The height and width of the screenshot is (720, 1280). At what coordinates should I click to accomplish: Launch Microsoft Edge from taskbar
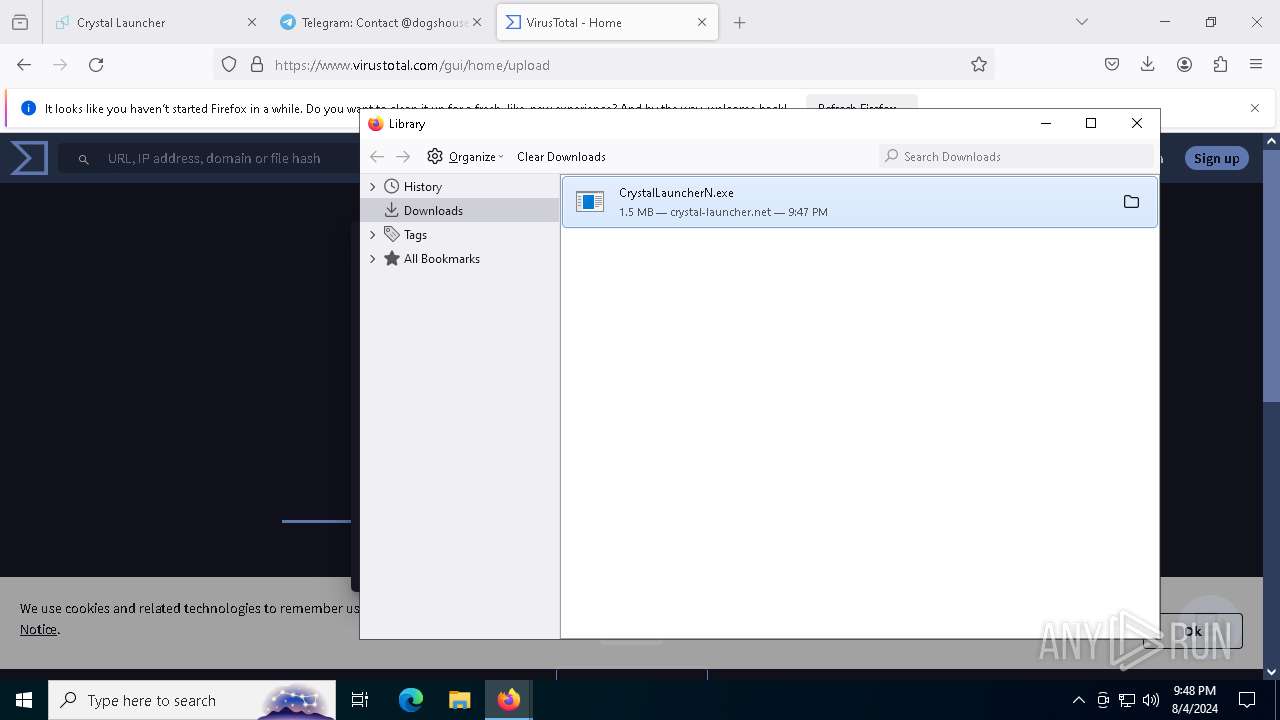411,700
